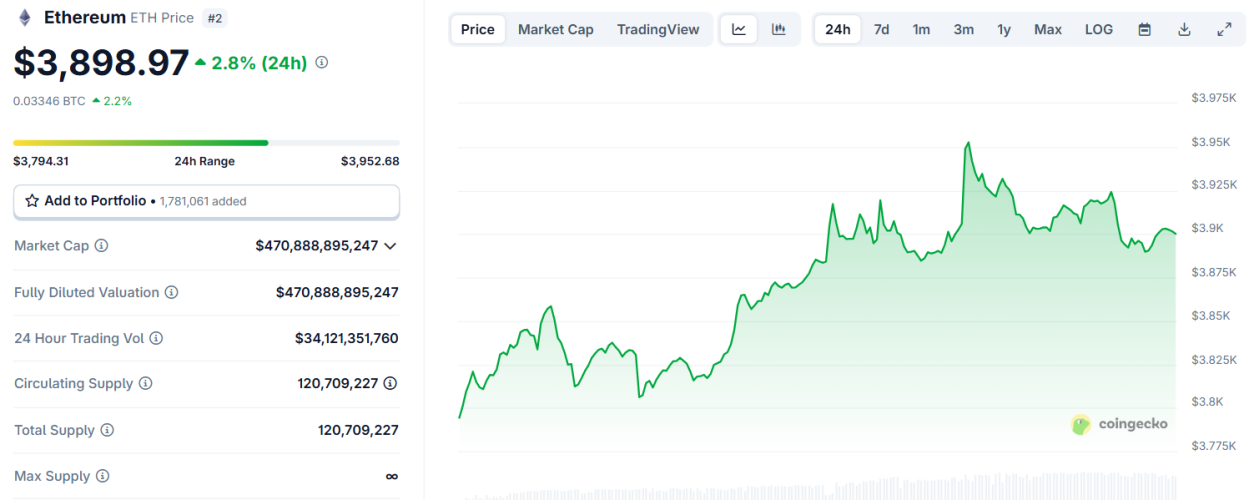This screenshot has width=1249, height=500.
Task: Switch to Market Cap tab
Action: tap(555, 30)
